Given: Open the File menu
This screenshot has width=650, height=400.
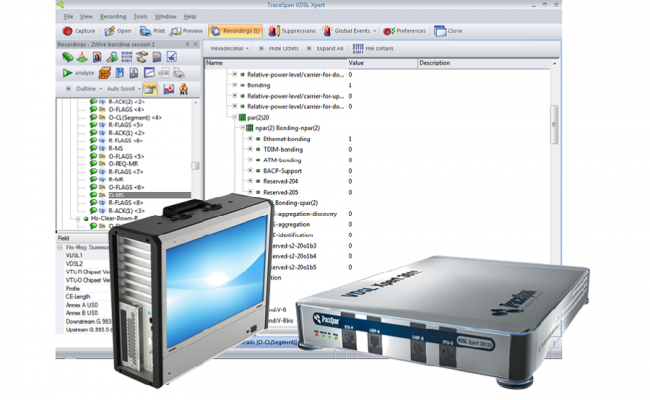Looking at the screenshot, I should tap(68, 17).
